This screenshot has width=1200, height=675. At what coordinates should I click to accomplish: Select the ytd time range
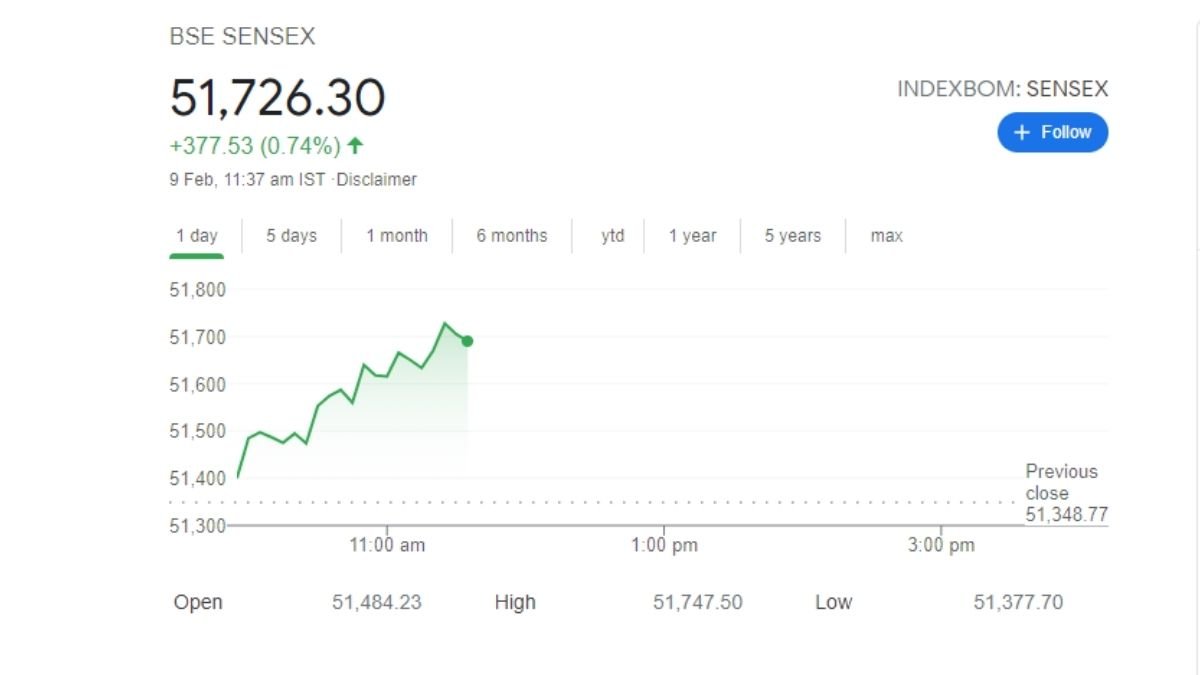(610, 236)
